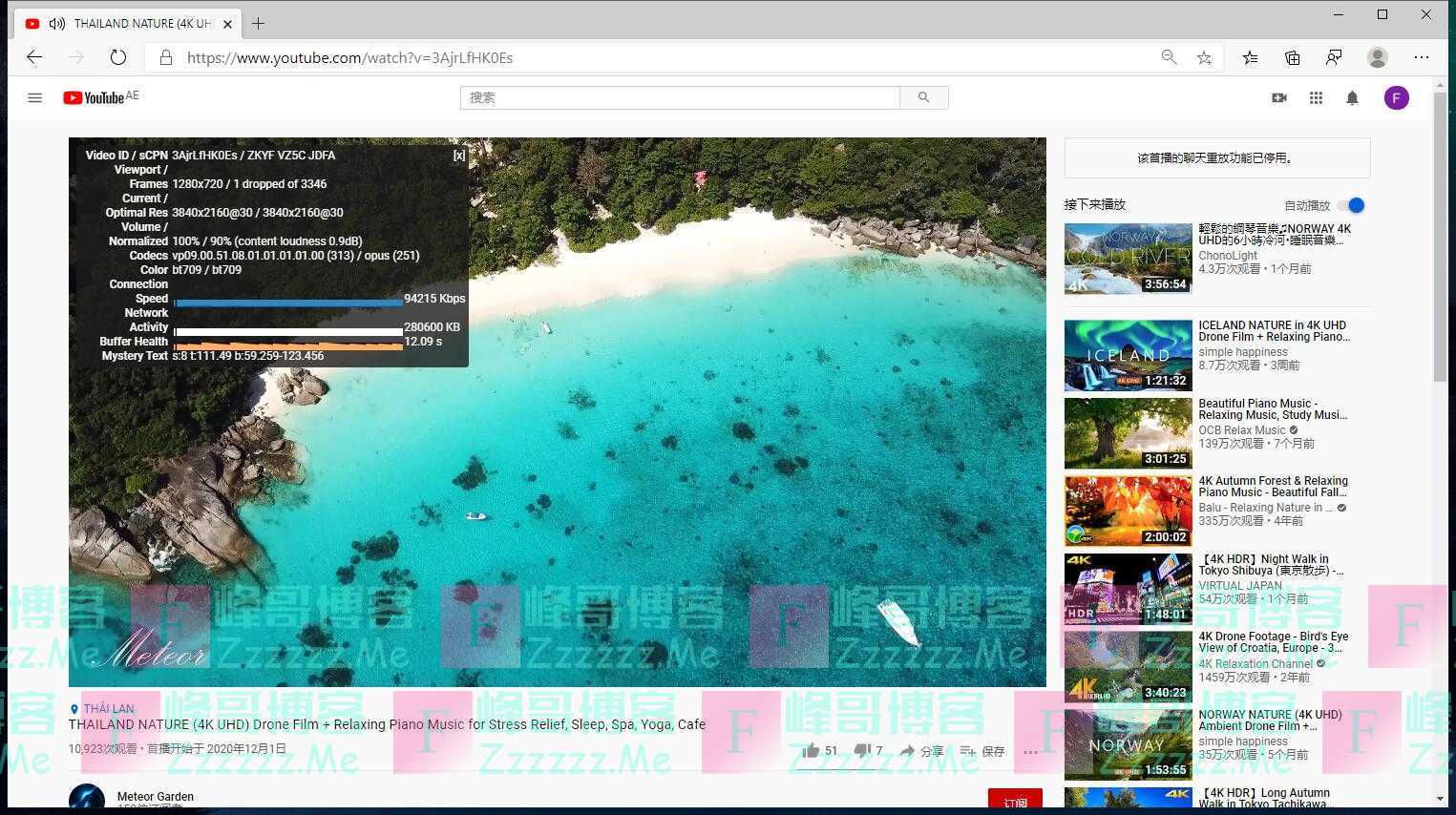
Task: Open the save to playlist option
Action: tap(982, 752)
